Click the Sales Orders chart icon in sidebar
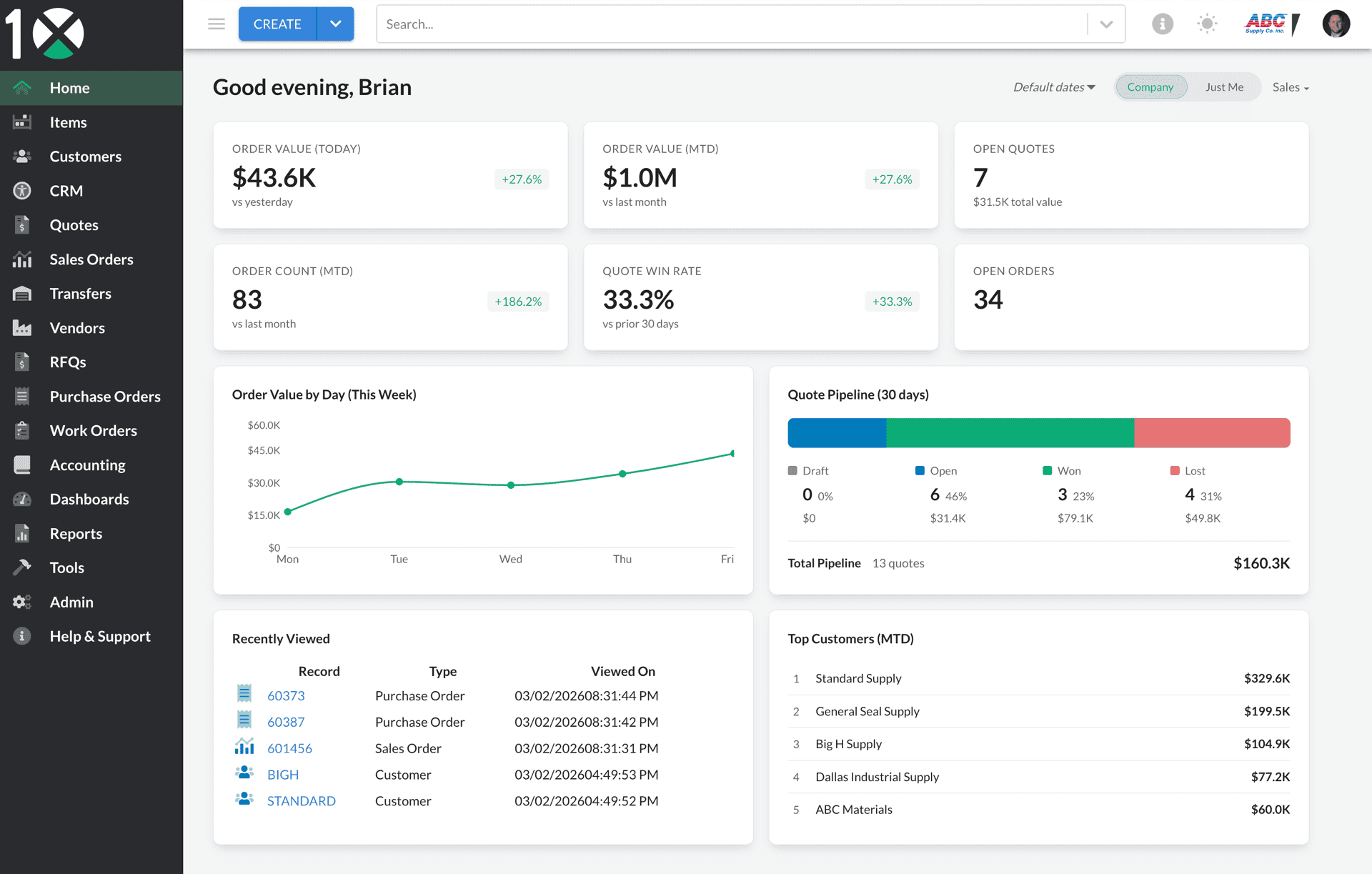 coord(22,259)
